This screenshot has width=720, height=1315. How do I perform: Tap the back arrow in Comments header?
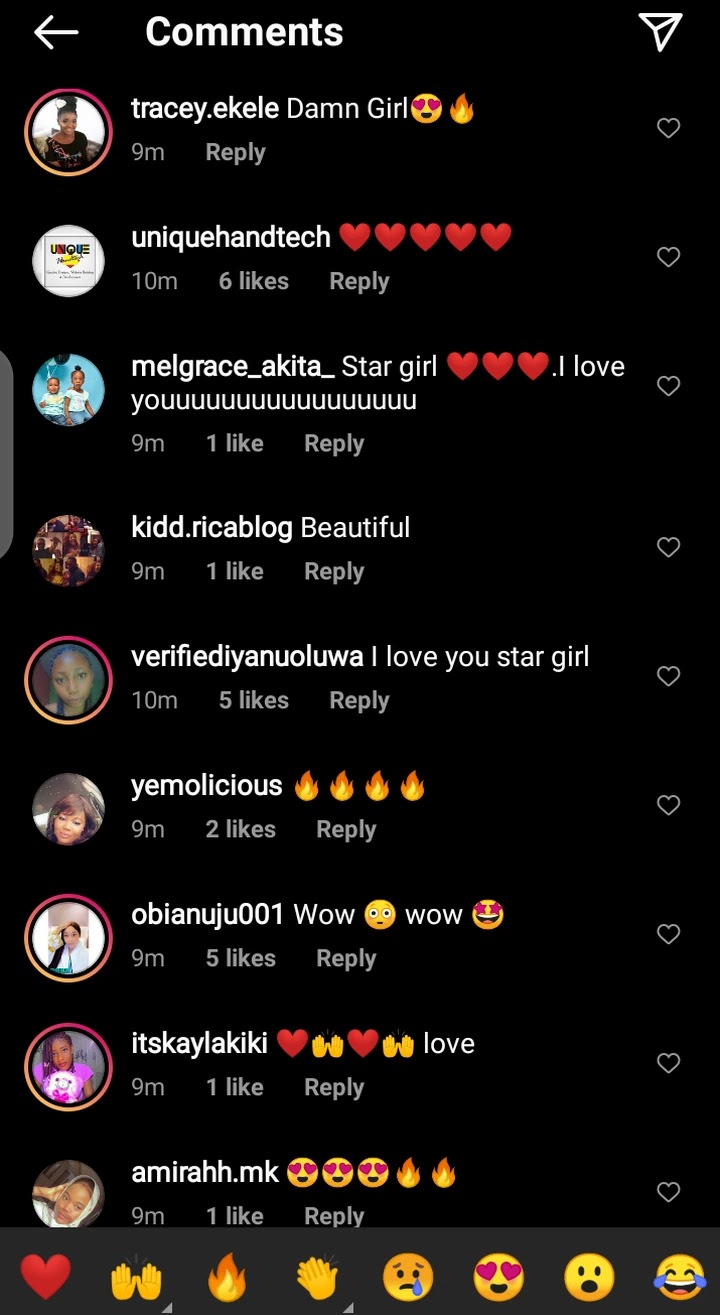pos(56,33)
